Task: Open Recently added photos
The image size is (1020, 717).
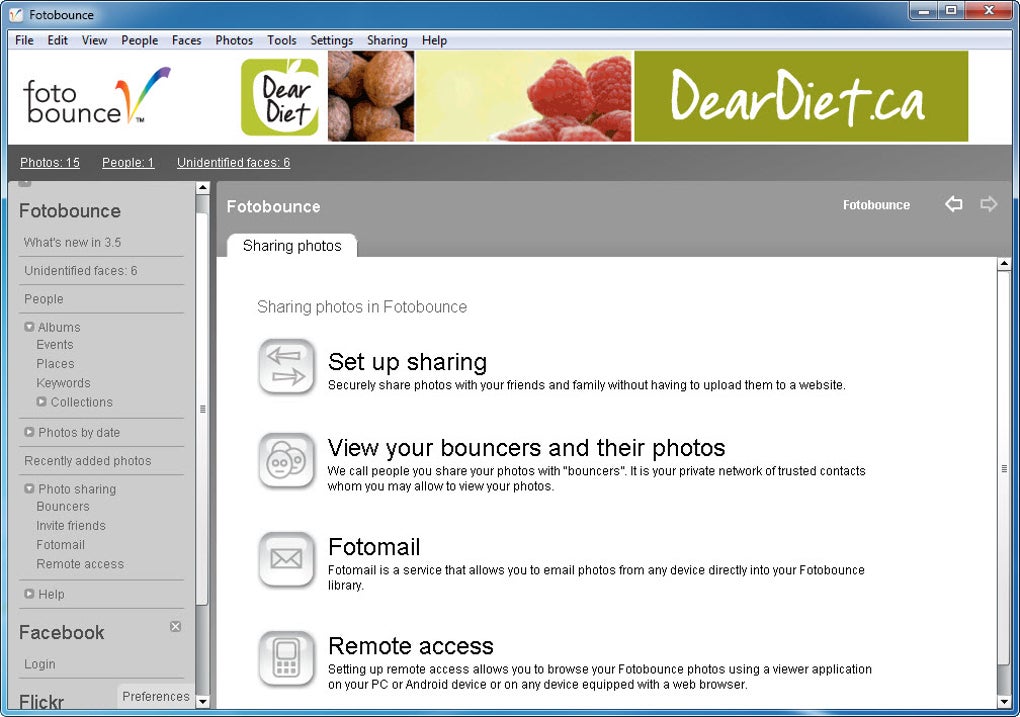Action: (x=88, y=461)
